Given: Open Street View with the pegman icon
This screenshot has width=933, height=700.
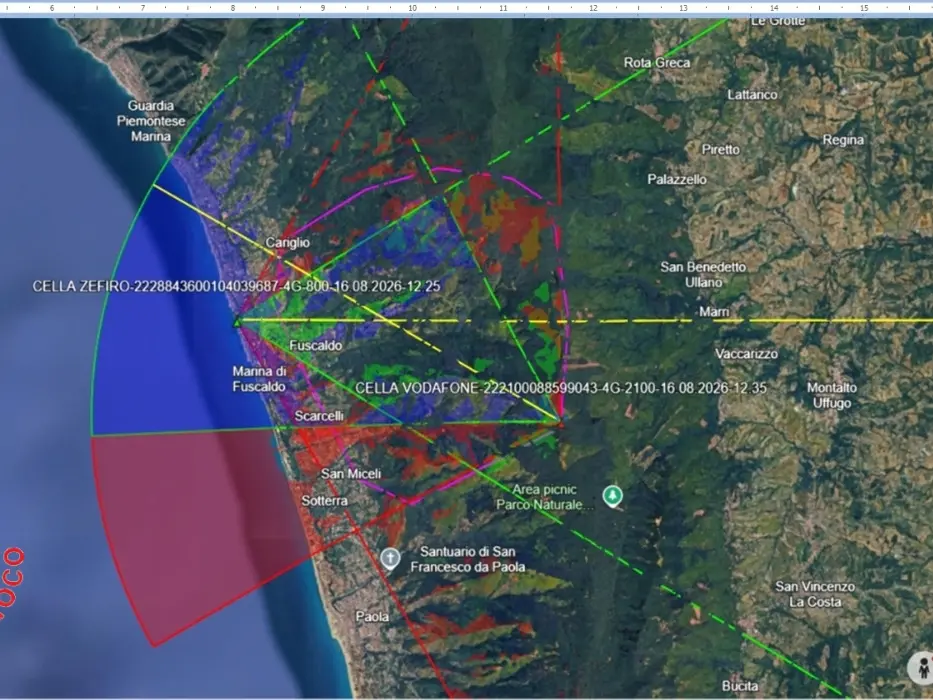Looking at the screenshot, I should 923,667.
